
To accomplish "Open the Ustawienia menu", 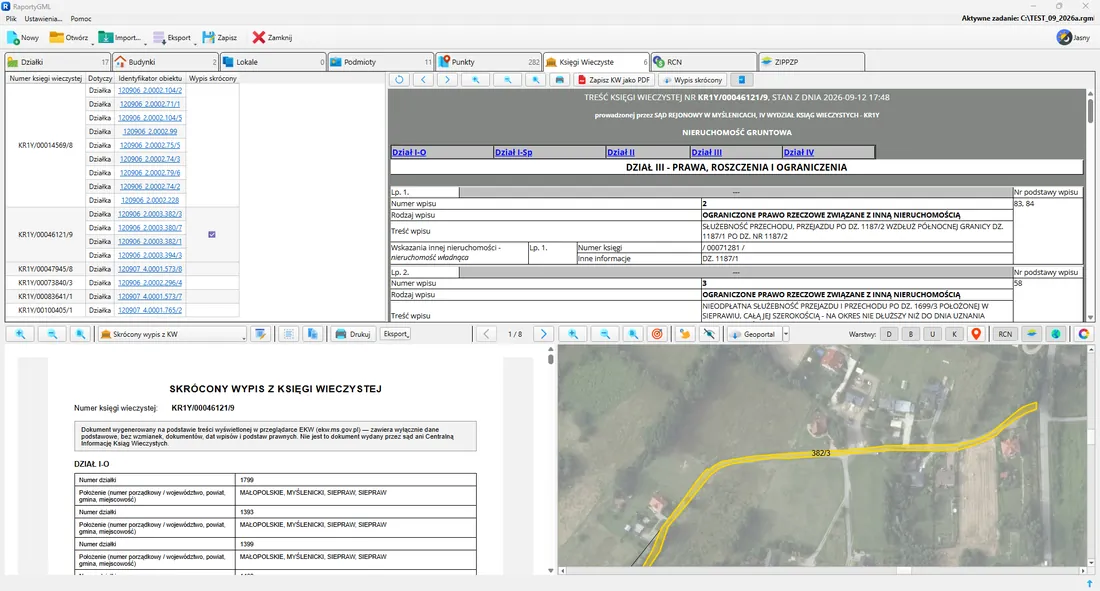I will (43, 19).
